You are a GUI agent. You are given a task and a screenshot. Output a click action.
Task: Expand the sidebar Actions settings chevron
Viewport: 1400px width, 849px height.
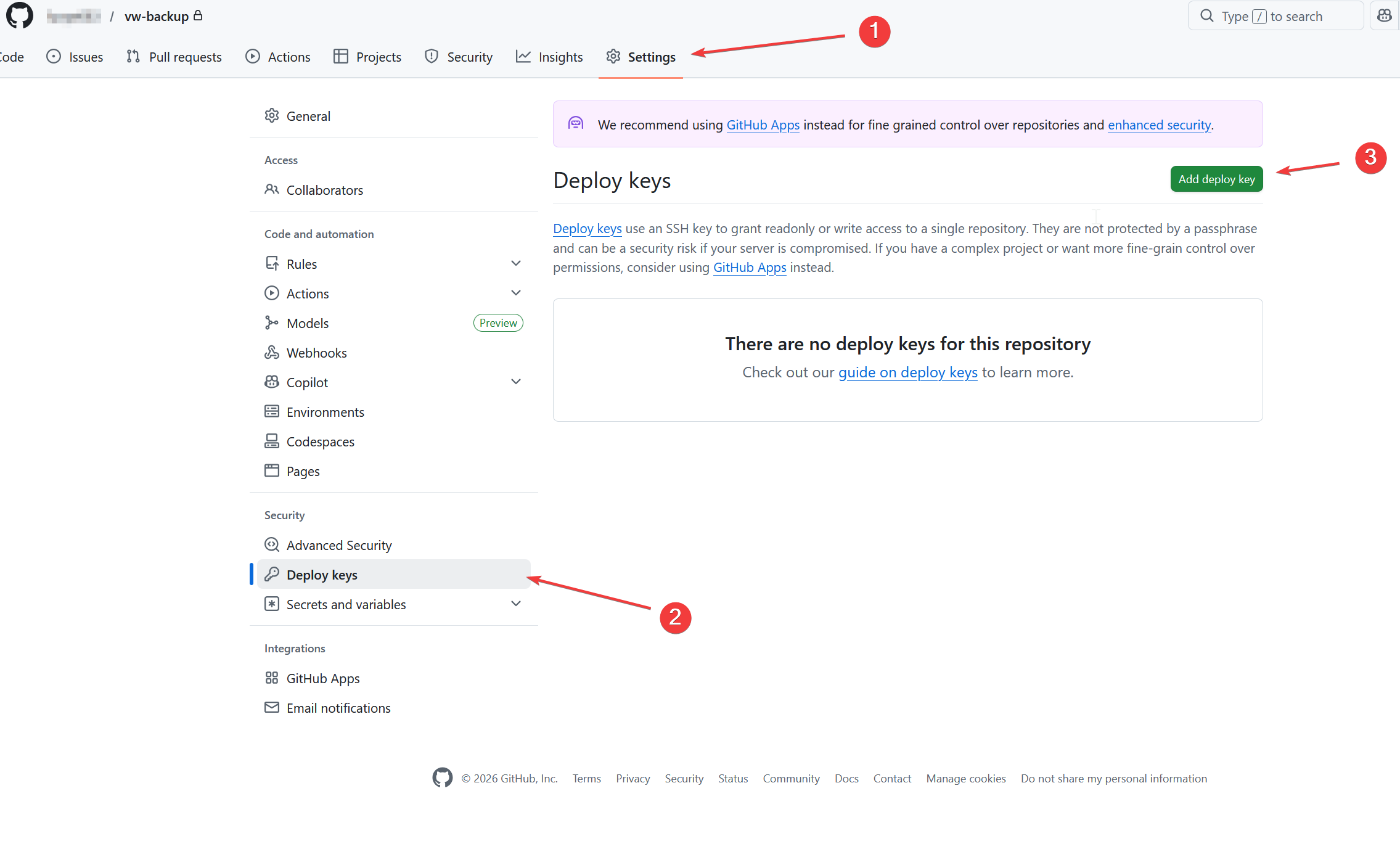516,293
